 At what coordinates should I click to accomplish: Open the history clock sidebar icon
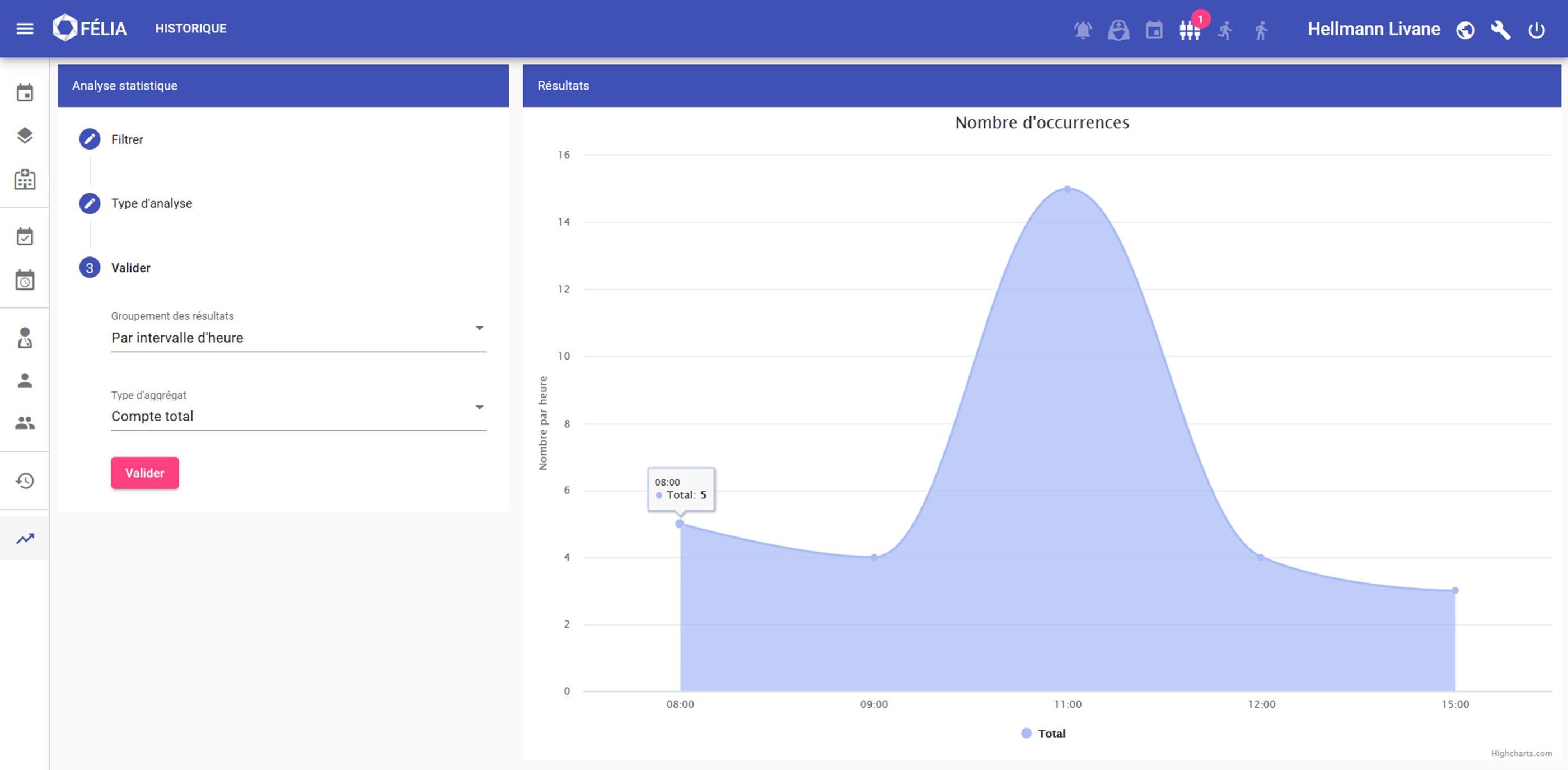(x=24, y=481)
